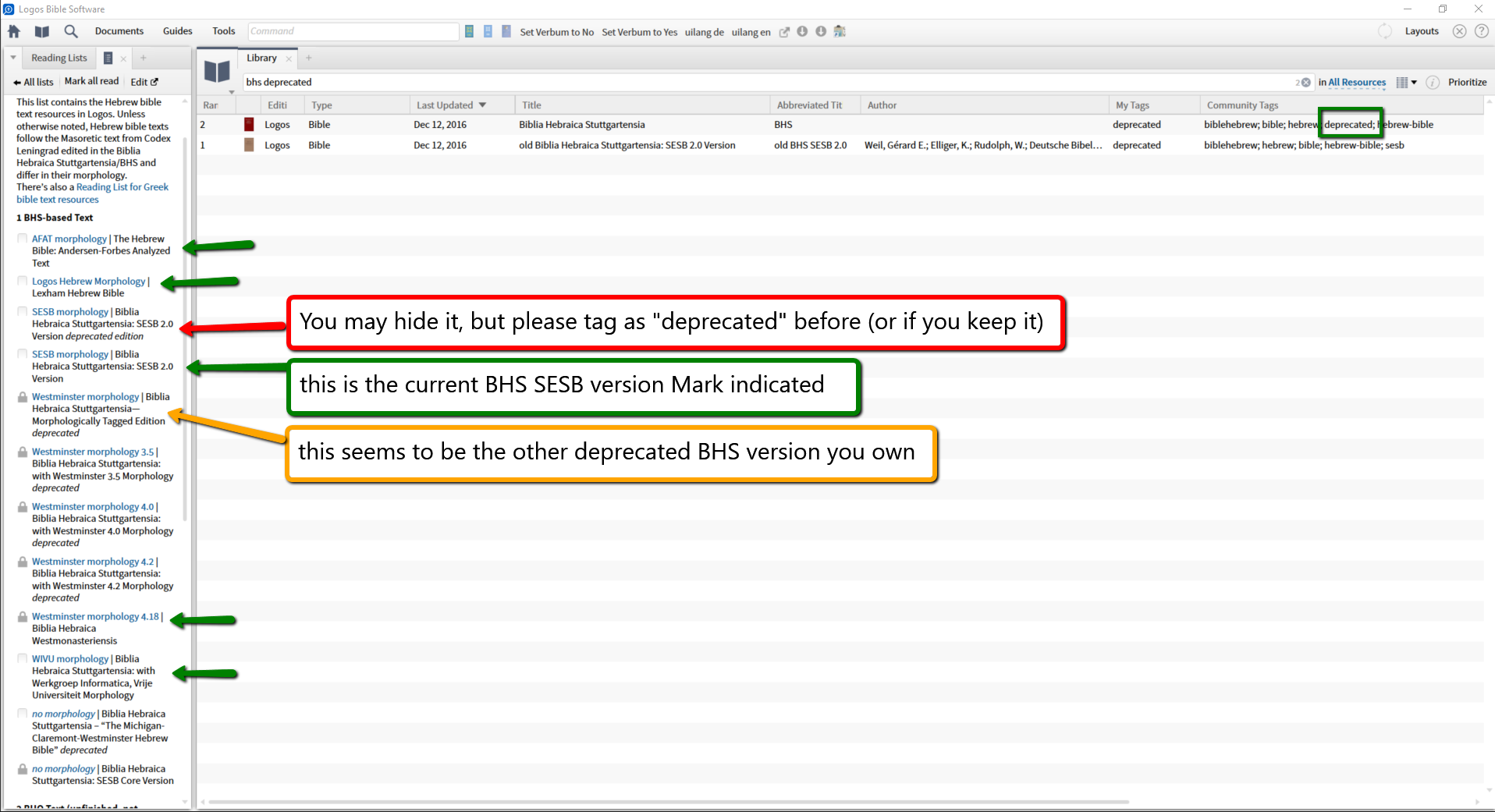Viewport: 1495px width, 812px height.
Task: Click lock icon beside Westminster morphology 3.5
Action: (23, 452)
